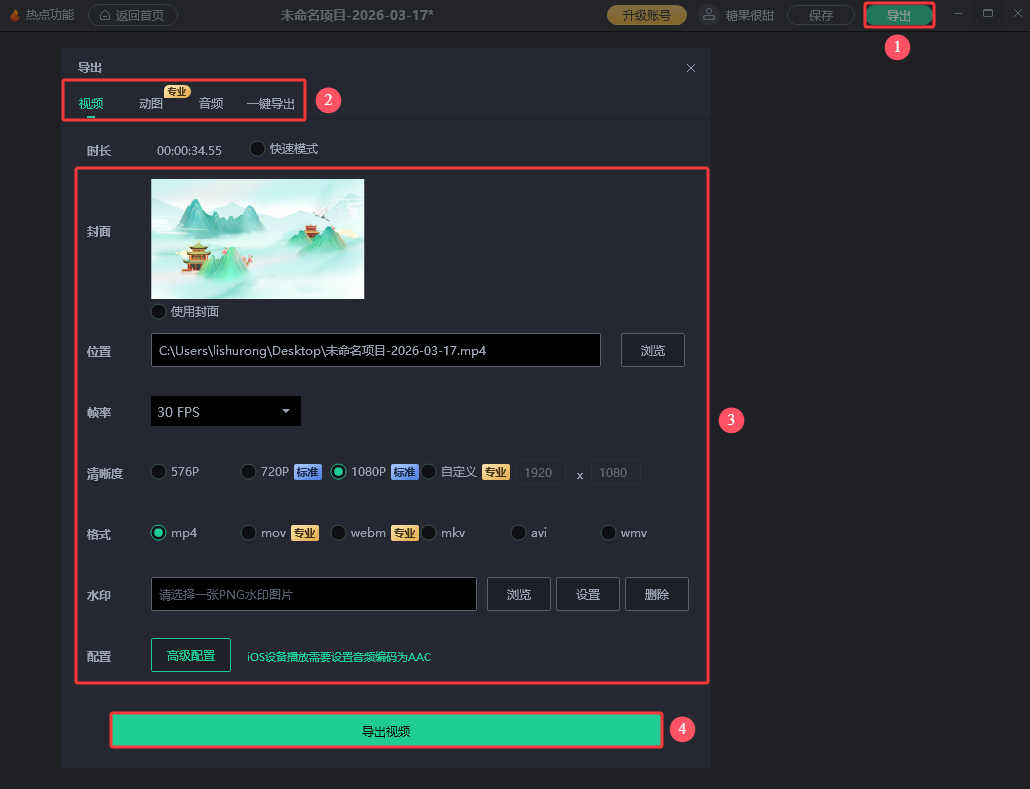Open the 一键导出 tab
This screenshot has width=1030, height=789.
tap(270, 103)
